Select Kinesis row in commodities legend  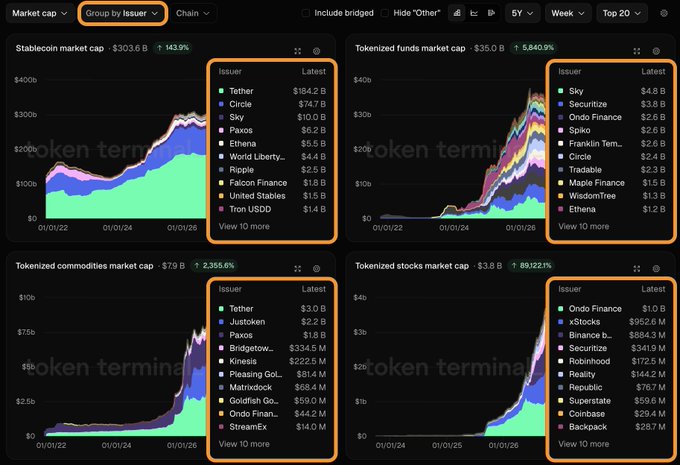point(272,361)
